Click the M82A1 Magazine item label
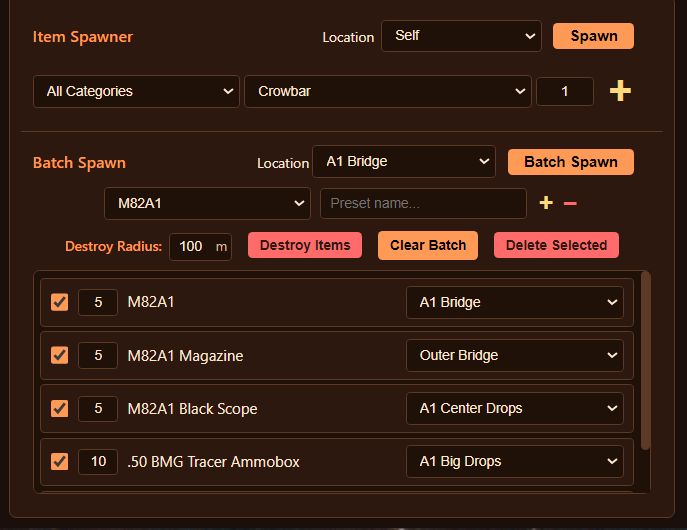 pyautogui.click(x=185, y=356)
